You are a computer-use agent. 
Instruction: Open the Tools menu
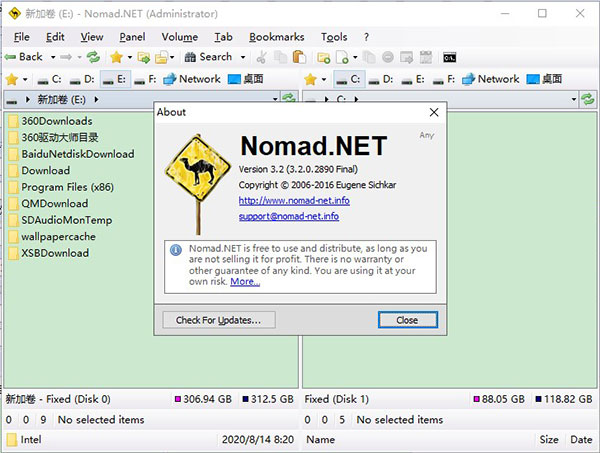(334, 37)
